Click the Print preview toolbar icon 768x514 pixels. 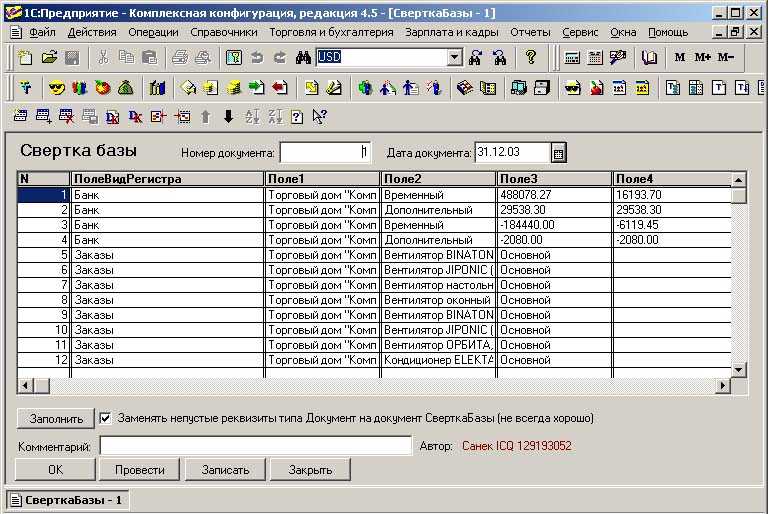point(203,58)
